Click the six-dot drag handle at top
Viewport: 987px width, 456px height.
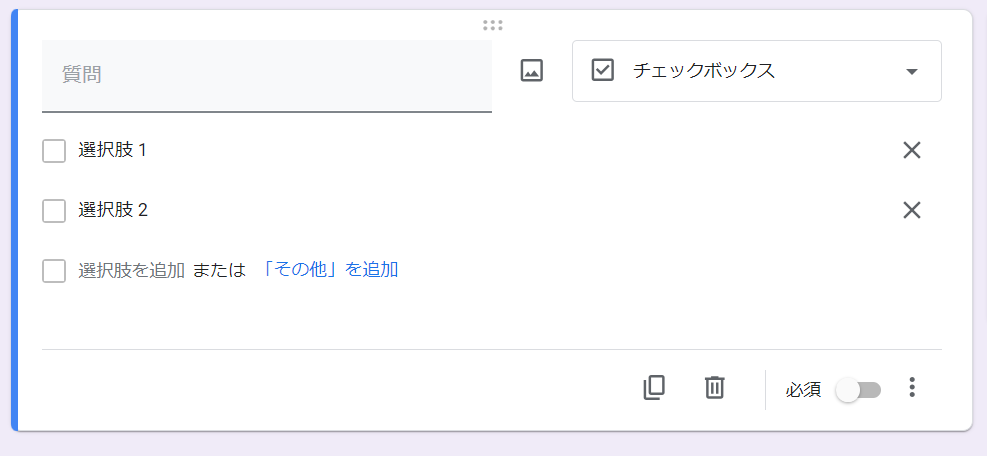493,25
